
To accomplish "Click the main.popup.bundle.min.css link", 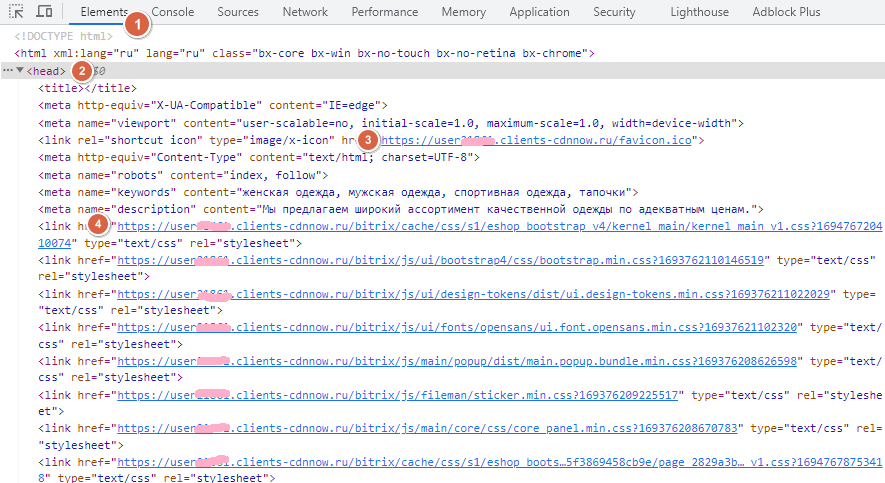I will pyautogui.click(x=460, y=361).
